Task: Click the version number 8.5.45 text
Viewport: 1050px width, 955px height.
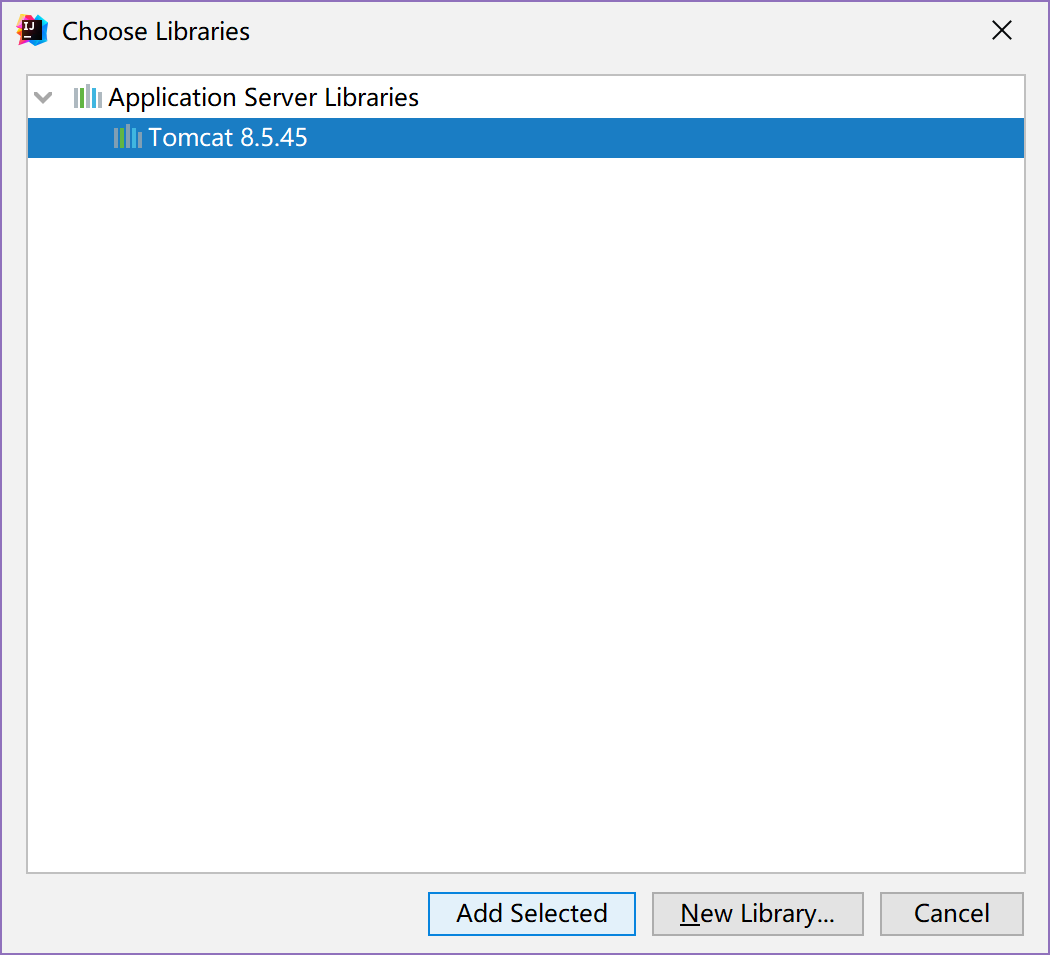Action: (x=274, y=137)
